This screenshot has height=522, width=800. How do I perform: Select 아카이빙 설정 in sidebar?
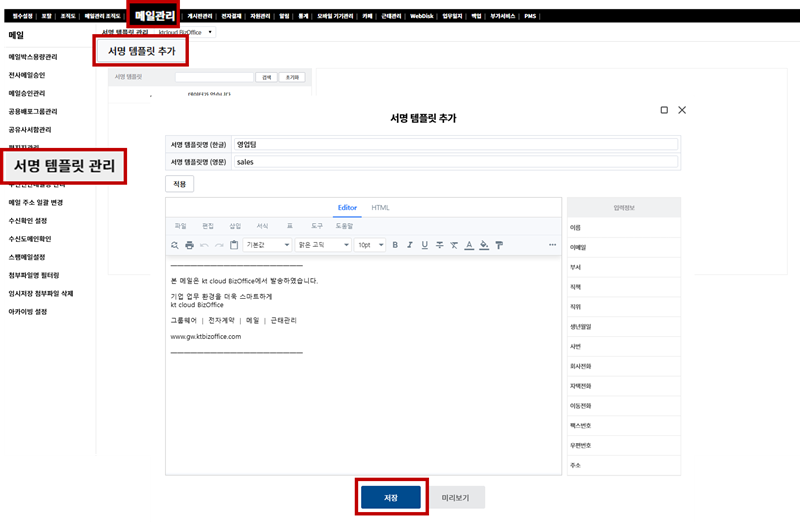28,312
